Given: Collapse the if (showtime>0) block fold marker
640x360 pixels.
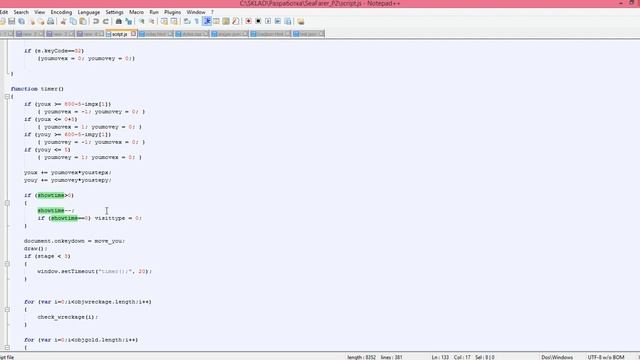Looking at the screenshot, I should (7, 203).
